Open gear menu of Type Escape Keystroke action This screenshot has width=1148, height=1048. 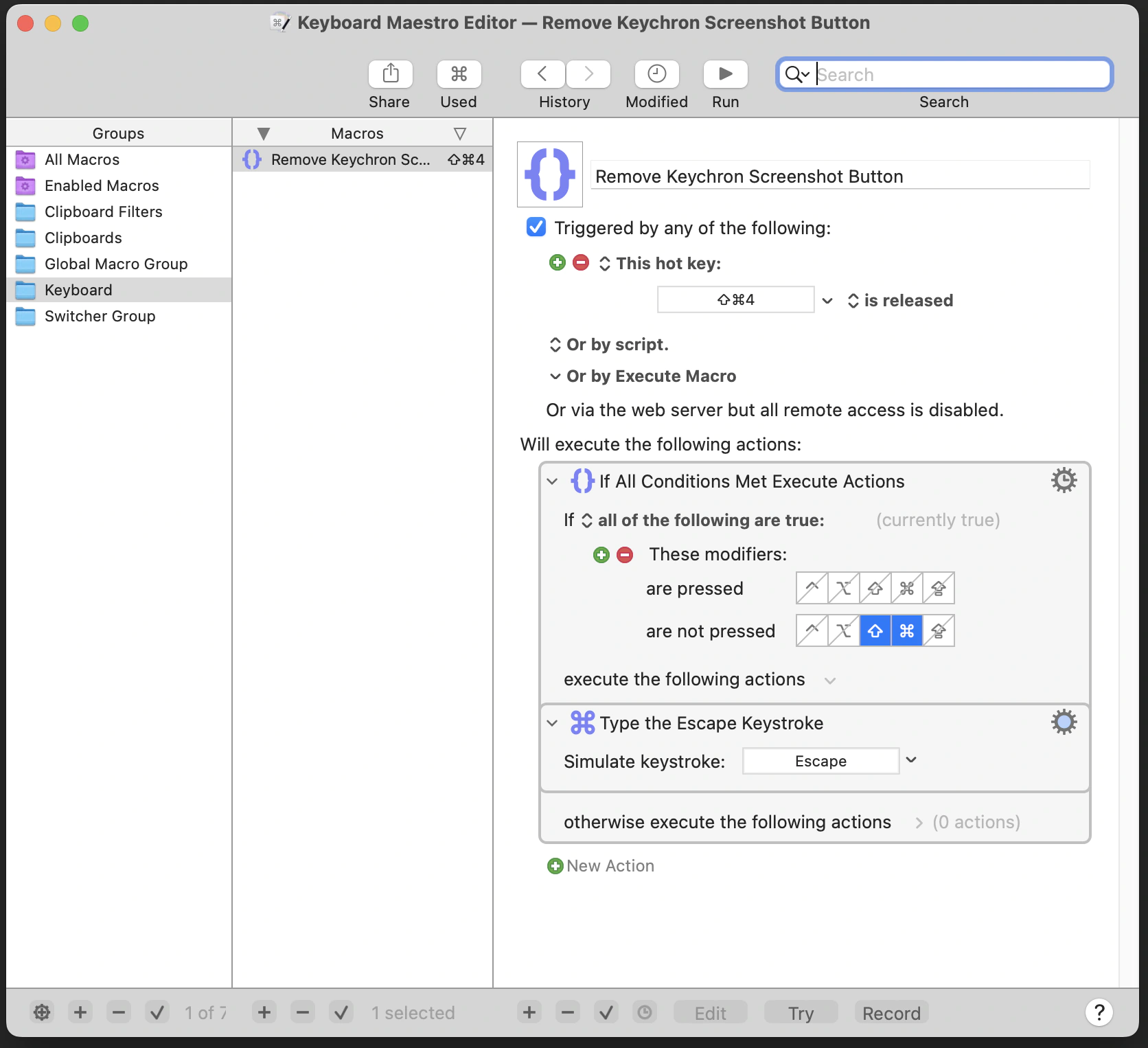click(x=1064, y=722)
